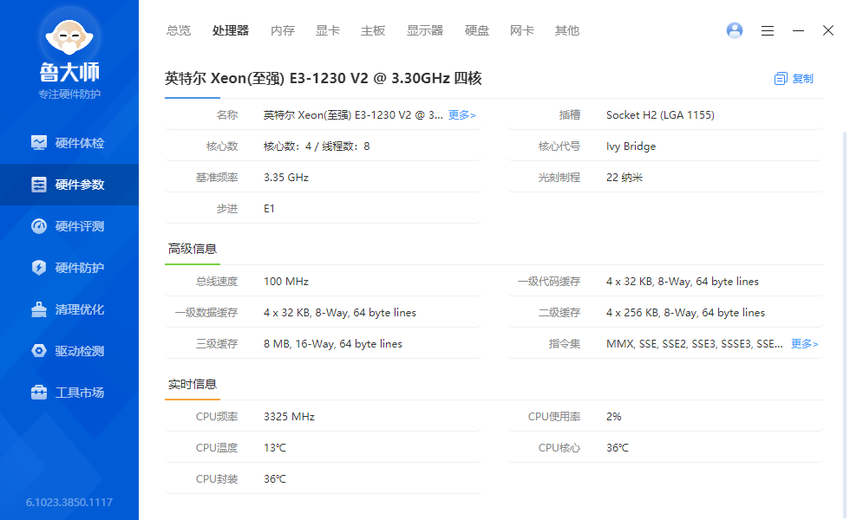Click the user account avatar icon
This screenshot has width=850, height=520.
pos(735,30)
